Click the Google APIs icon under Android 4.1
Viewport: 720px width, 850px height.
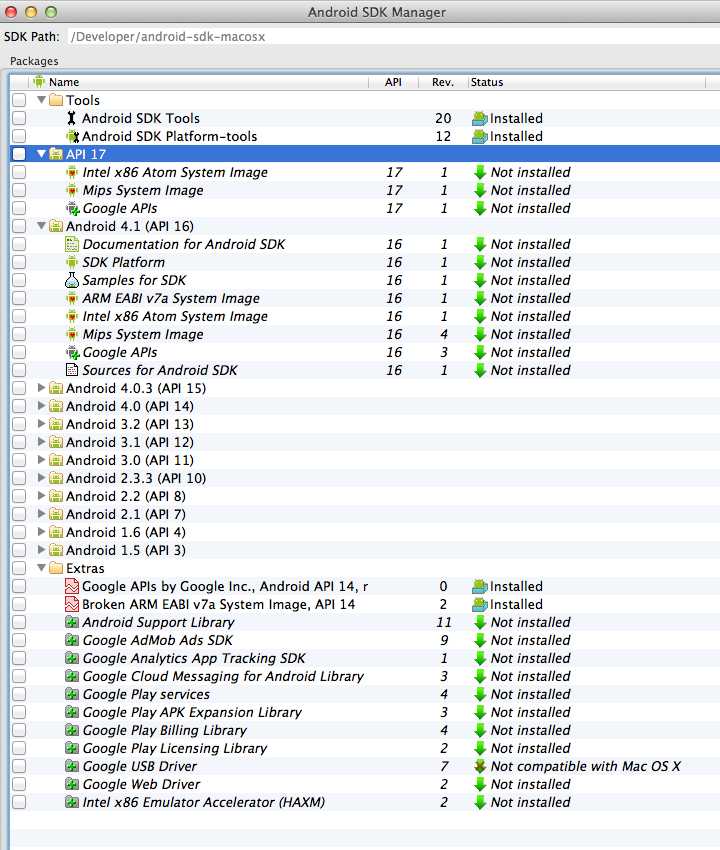pyautogui.click(x=72, y=352)
